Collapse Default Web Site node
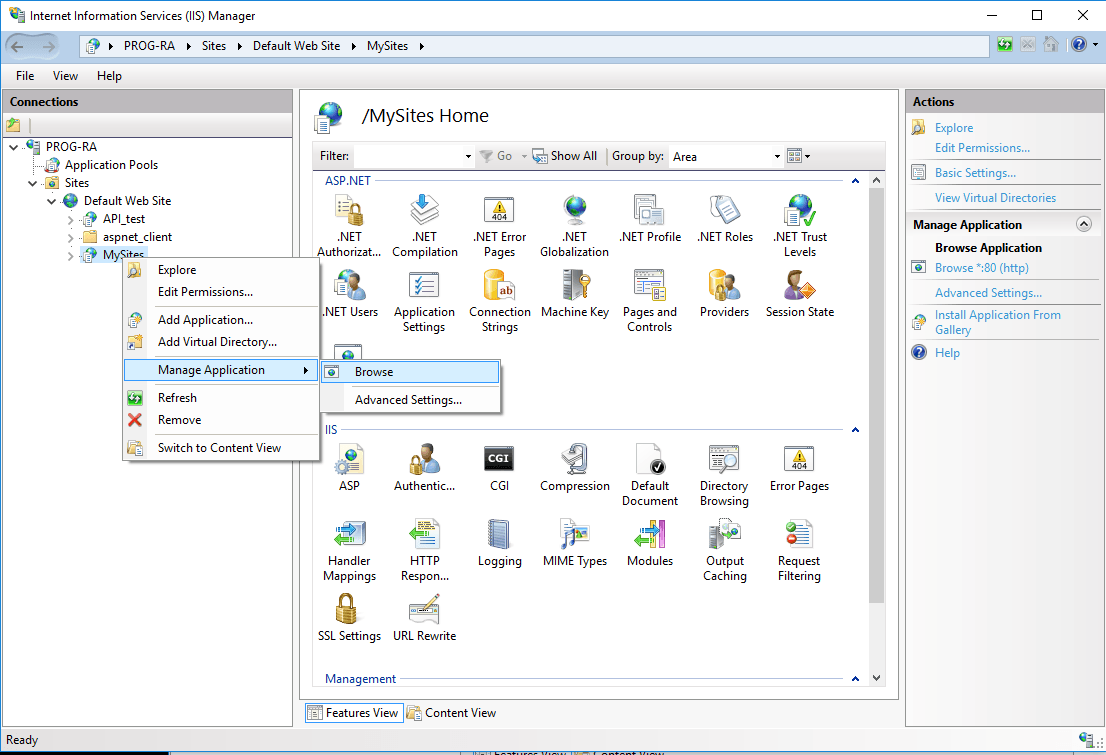The image size is (1106, 755). click(x=51, y=201)
